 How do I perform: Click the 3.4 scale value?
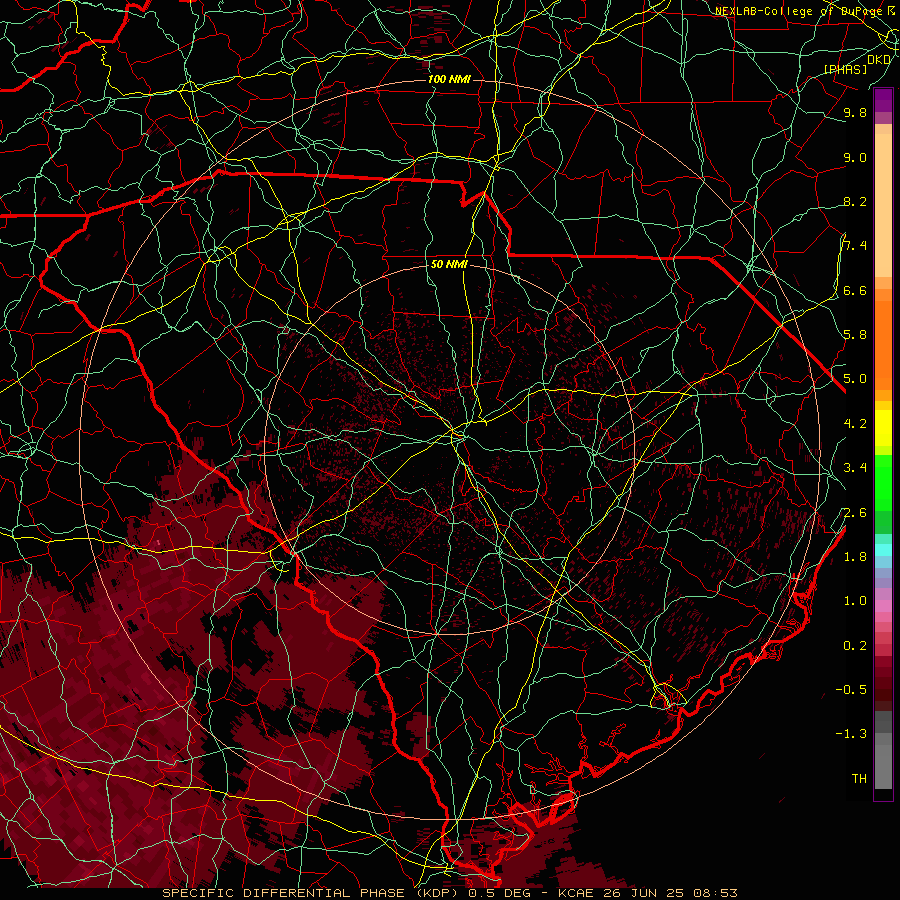[855, 468]
